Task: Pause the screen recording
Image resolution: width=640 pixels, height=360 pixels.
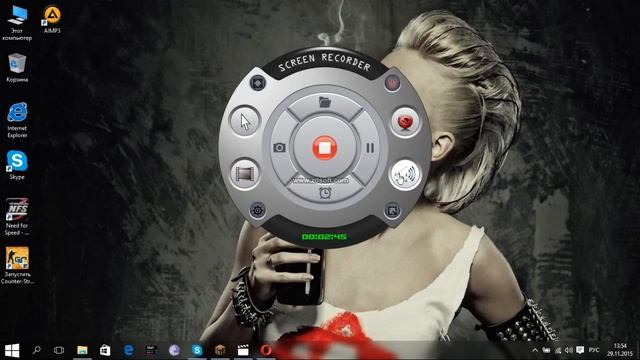Action: coord(370,148)
